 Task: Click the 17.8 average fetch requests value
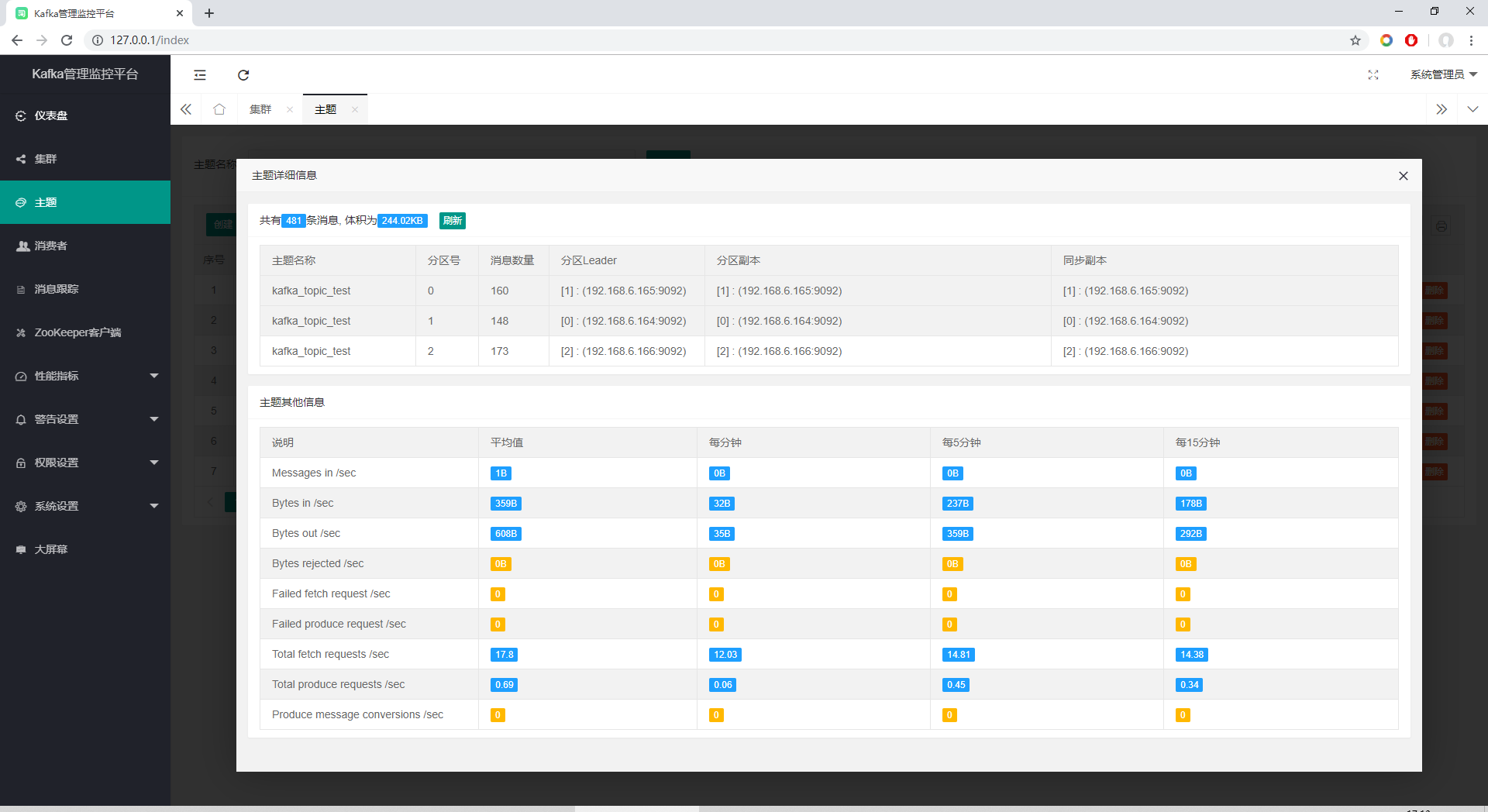click(505, 655)
